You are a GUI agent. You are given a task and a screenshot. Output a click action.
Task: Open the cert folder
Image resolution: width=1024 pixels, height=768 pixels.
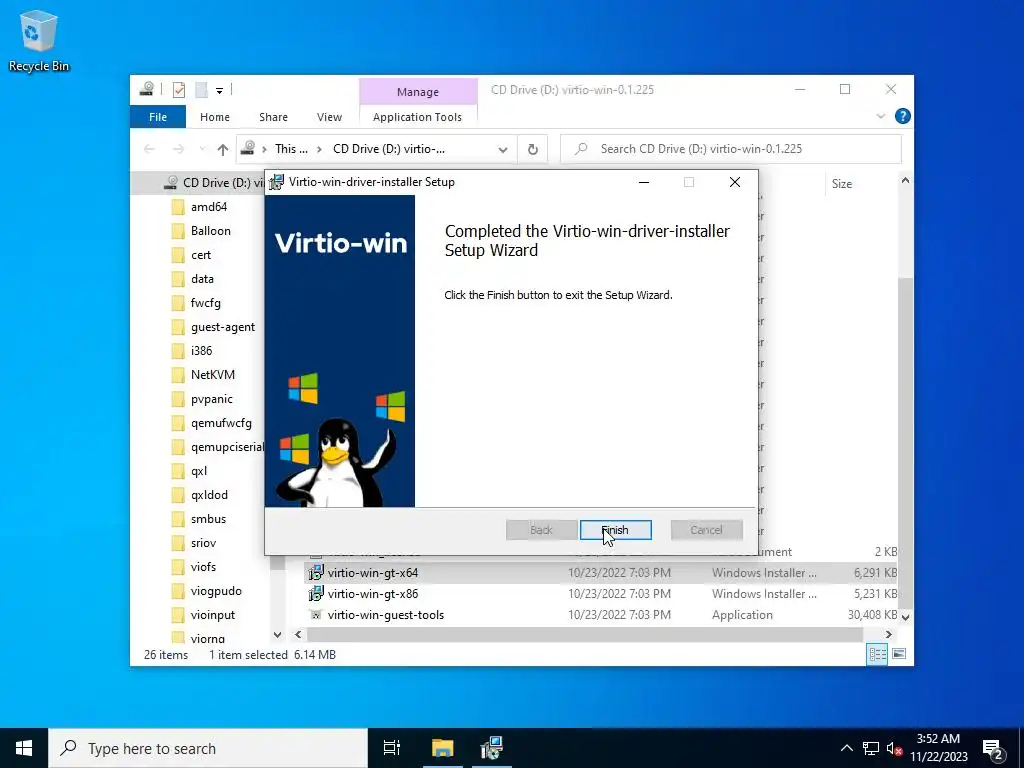coord(200,255)
